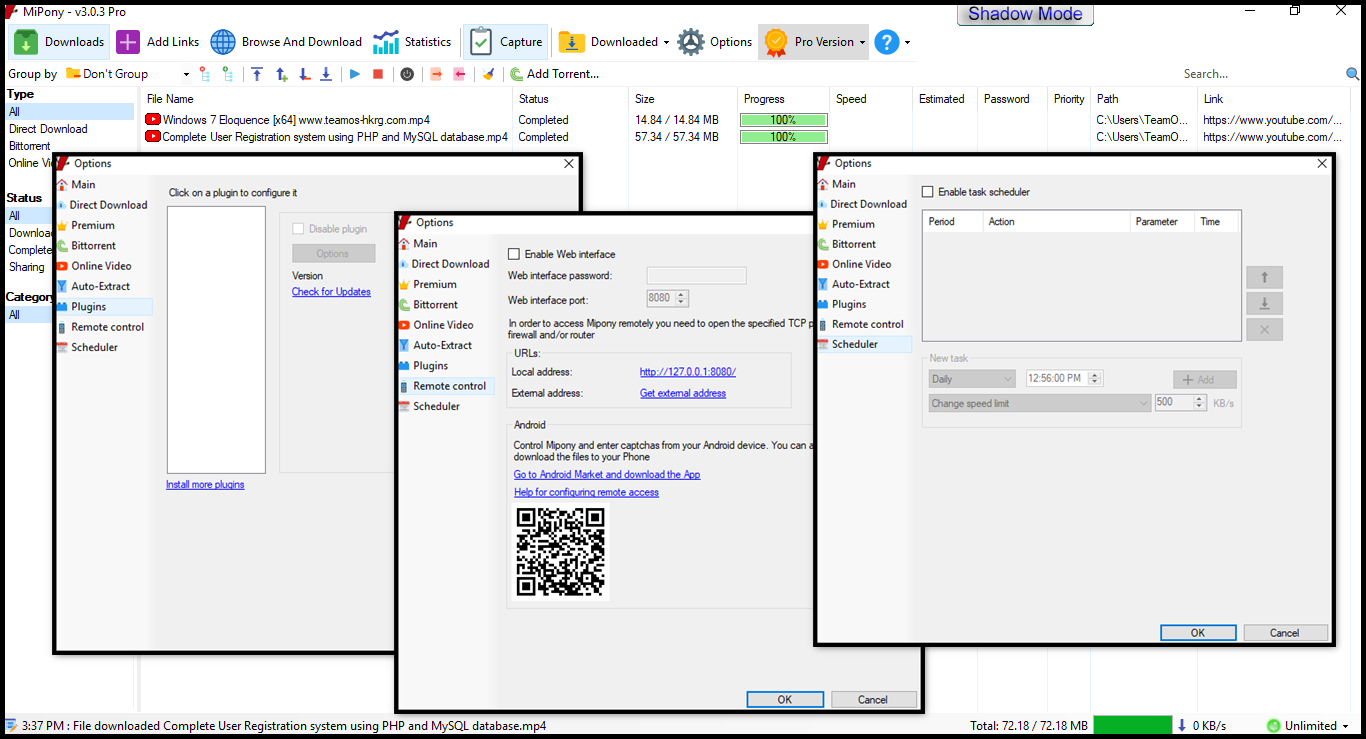Viewport: 1366px width, 739px height.
Task: Click the Get external address link
Action: 683,394
